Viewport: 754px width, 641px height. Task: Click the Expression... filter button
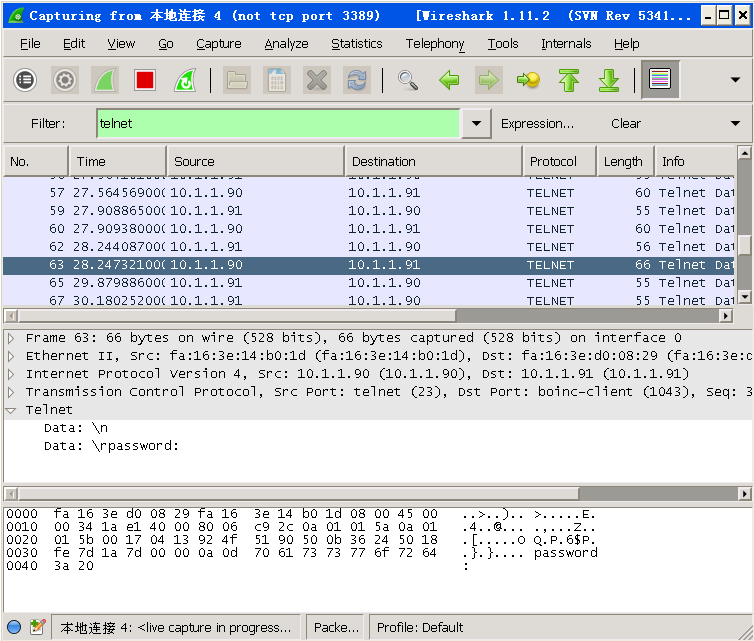537,124
